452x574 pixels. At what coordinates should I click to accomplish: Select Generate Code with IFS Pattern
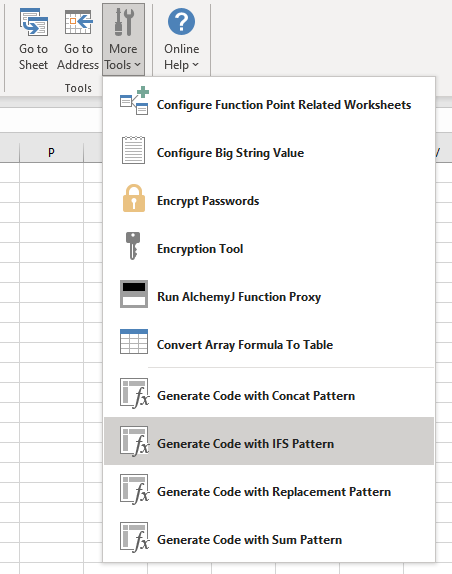pos(269,441)
